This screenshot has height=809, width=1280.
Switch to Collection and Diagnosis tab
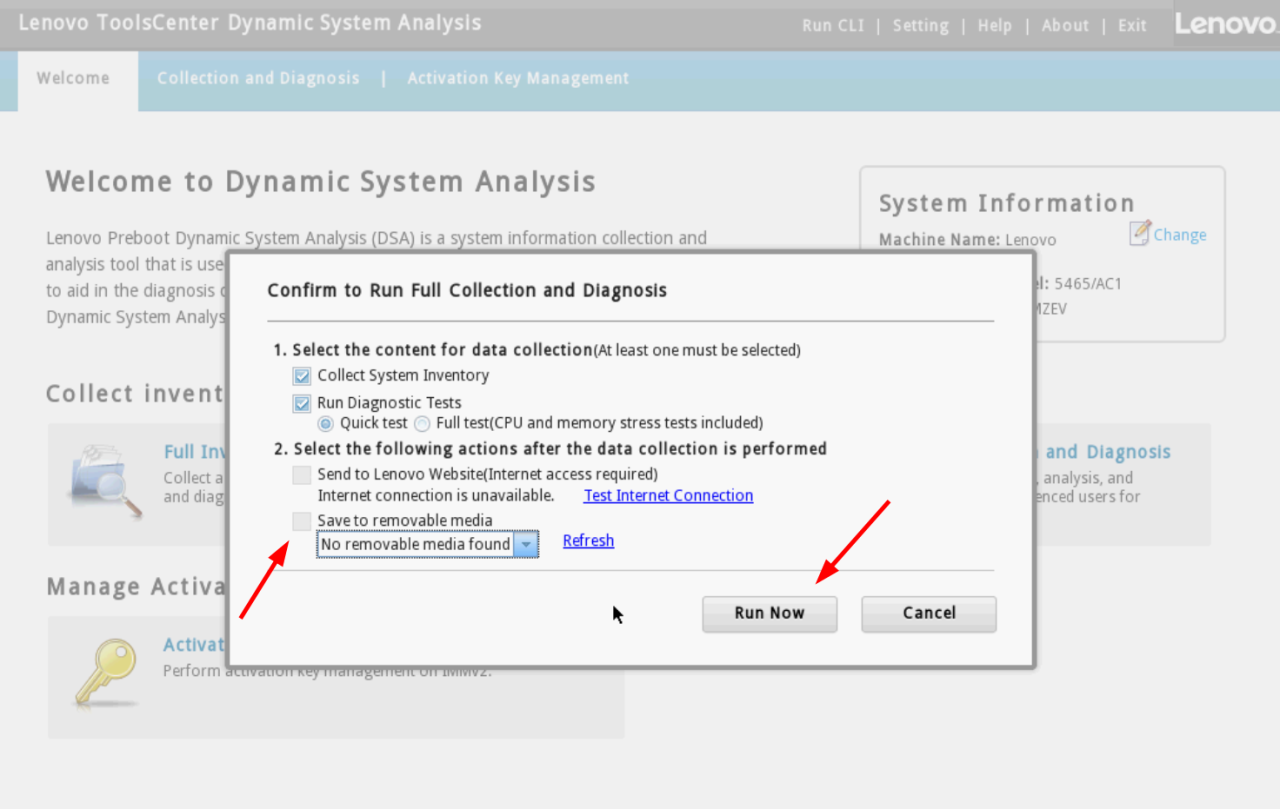[258, 78]
